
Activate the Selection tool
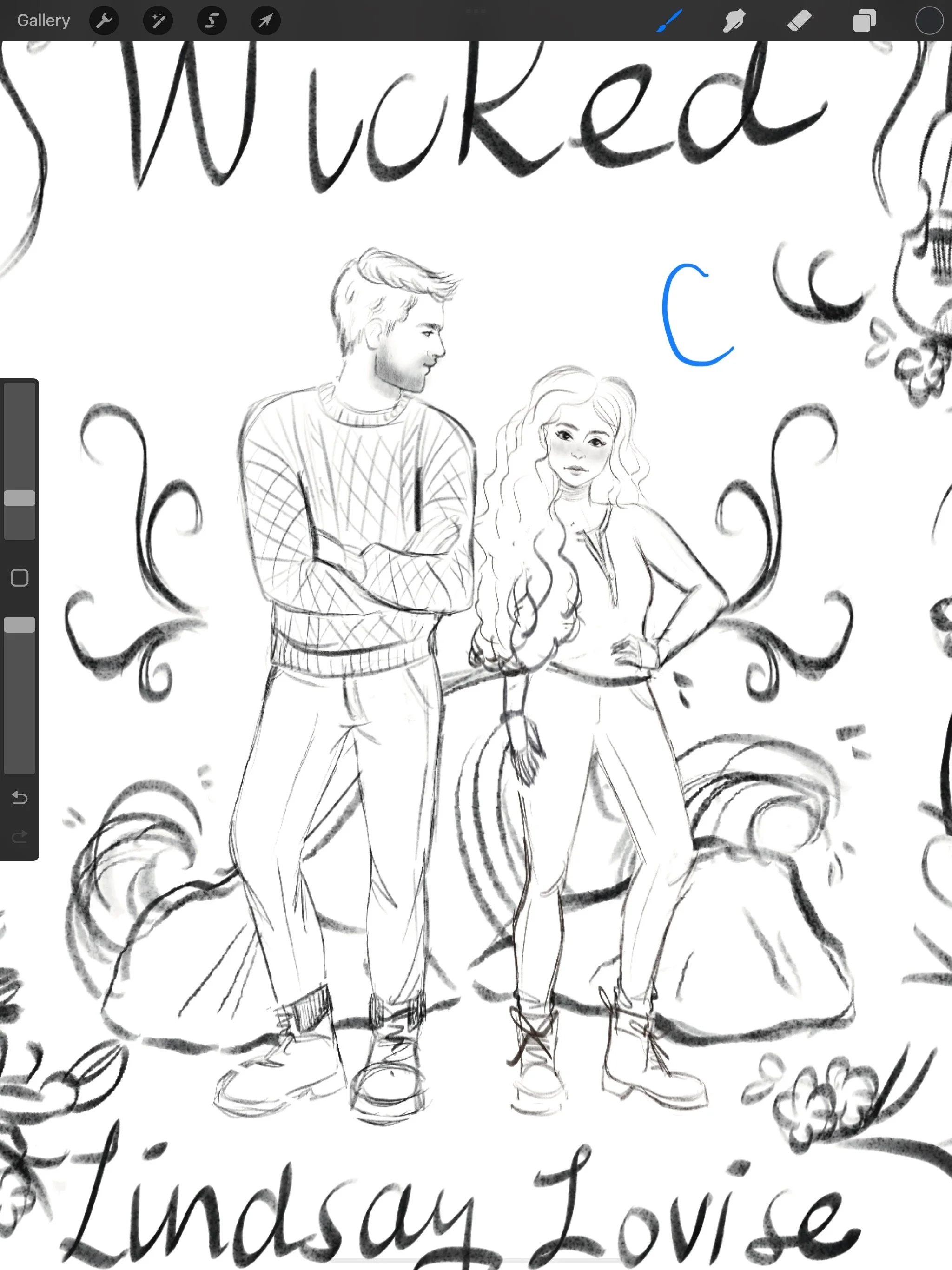click(x=212, y=20)
